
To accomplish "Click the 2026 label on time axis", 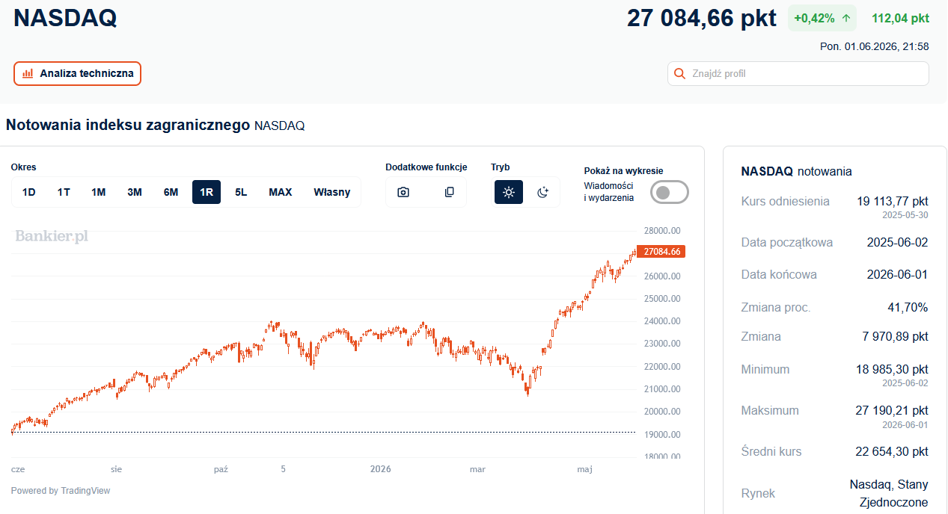I will pyautogui.click(x=380, y=469).
